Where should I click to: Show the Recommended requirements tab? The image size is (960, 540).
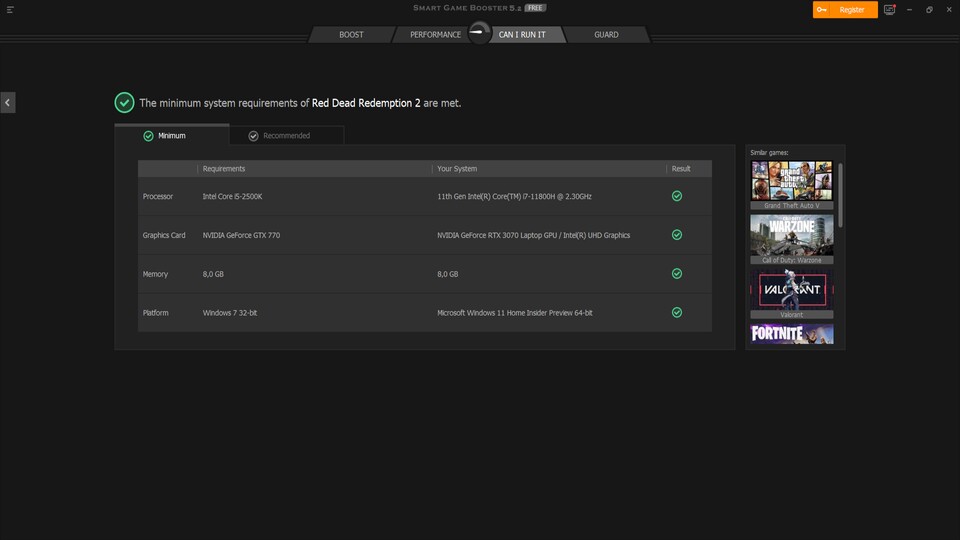click(286, 135)
